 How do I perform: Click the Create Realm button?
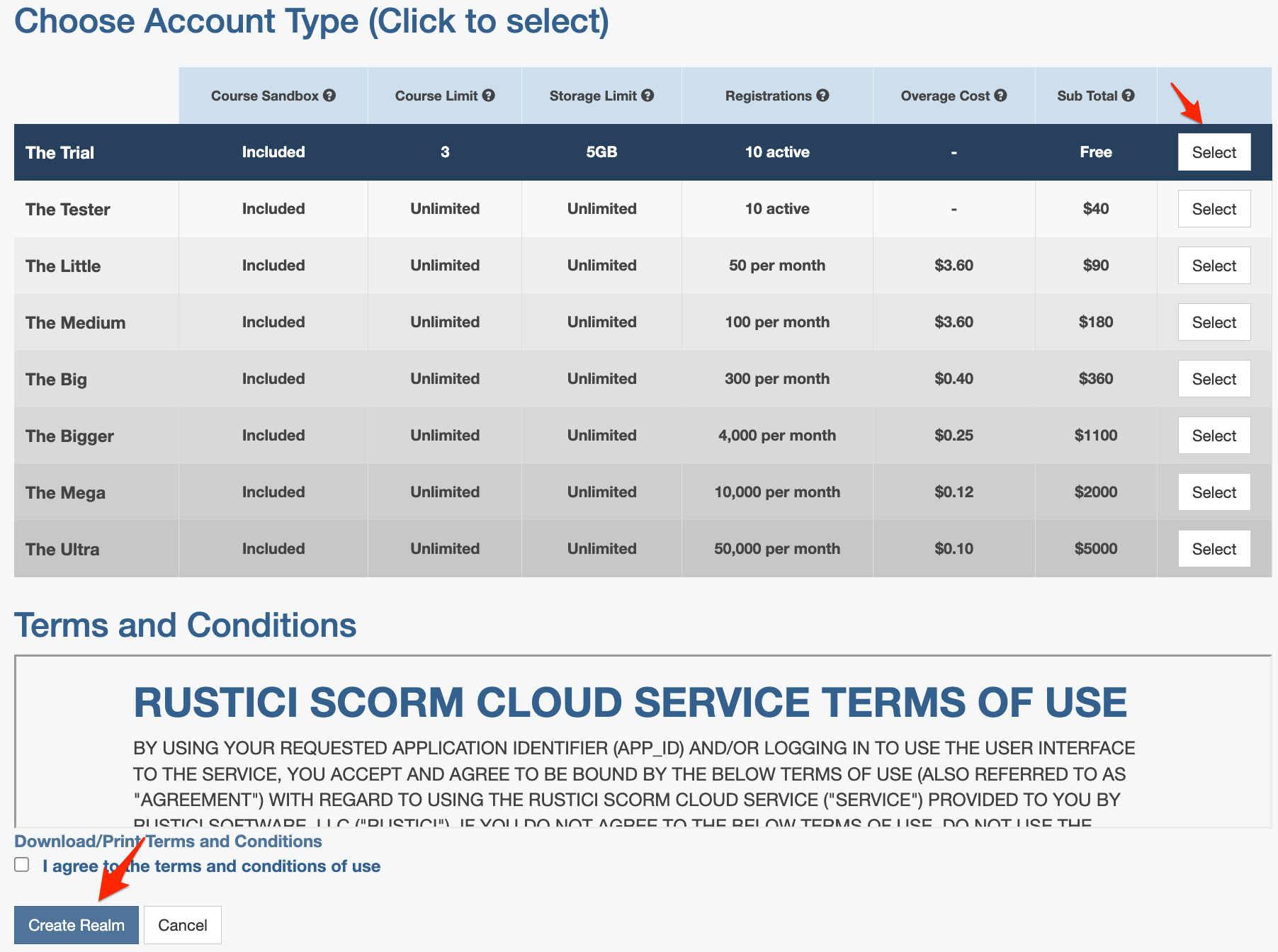click(77, 925)
